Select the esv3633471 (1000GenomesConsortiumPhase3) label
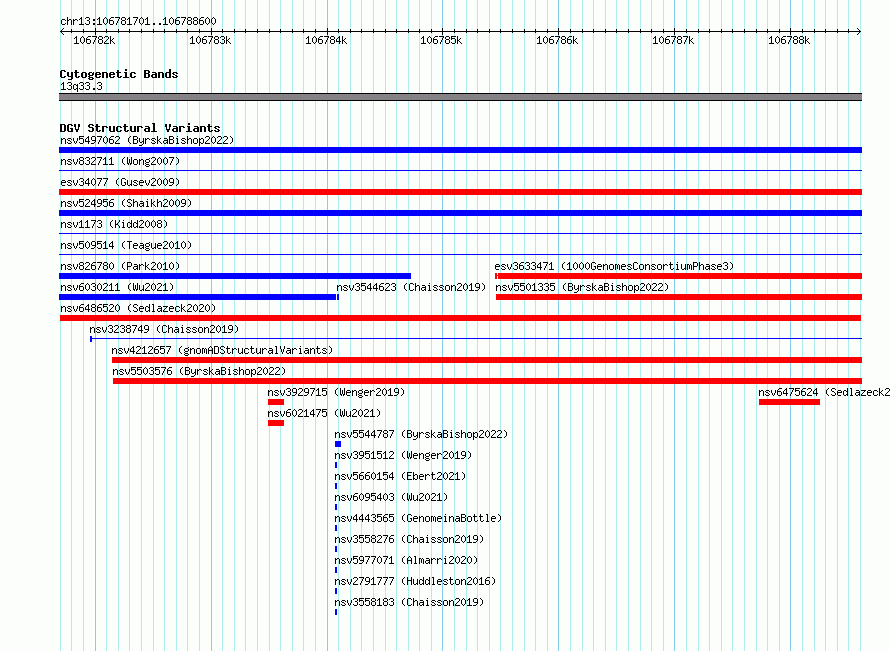The image size is (890, 651). tap(614, 266)
